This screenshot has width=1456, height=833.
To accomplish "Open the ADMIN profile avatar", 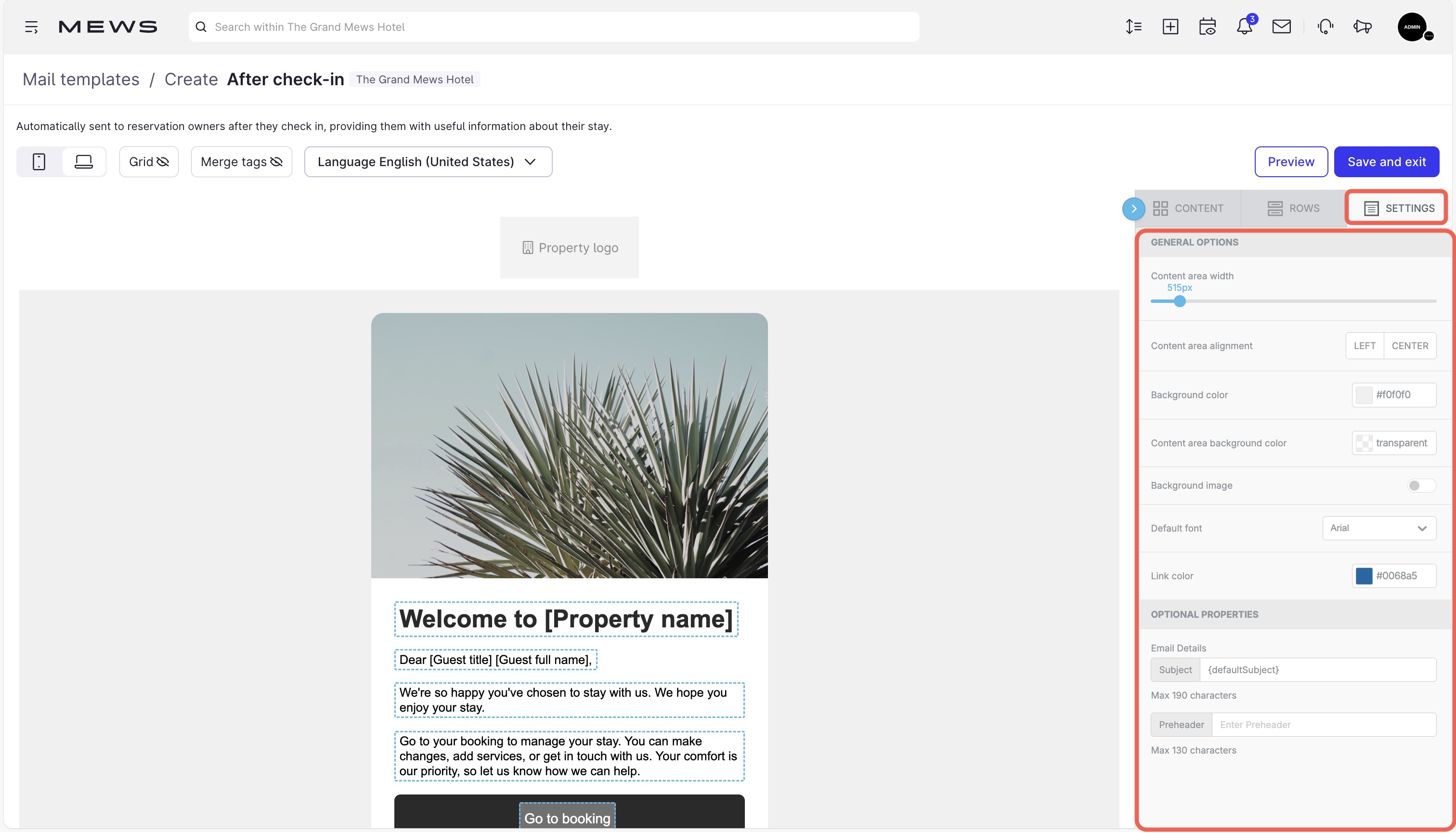I will coord(1413,27).
